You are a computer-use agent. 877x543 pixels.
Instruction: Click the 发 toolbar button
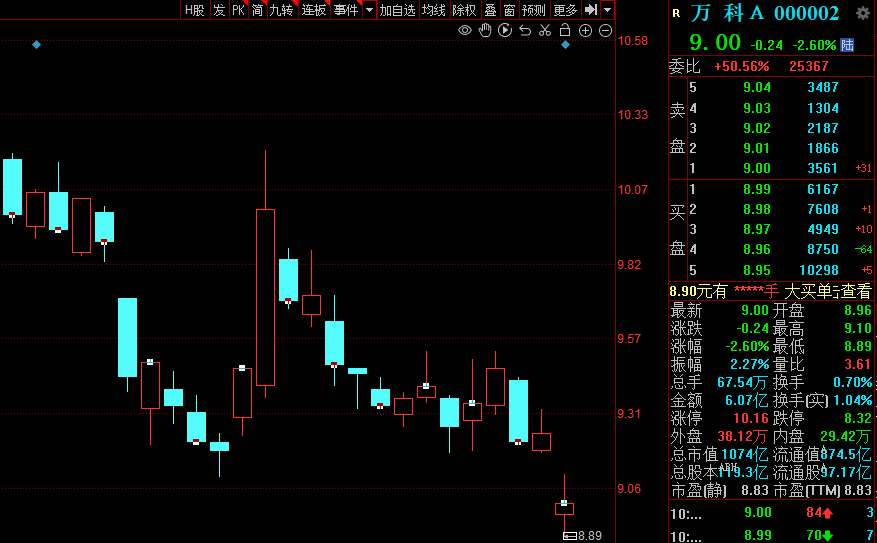pyautogui.click(x=219, y=10)
